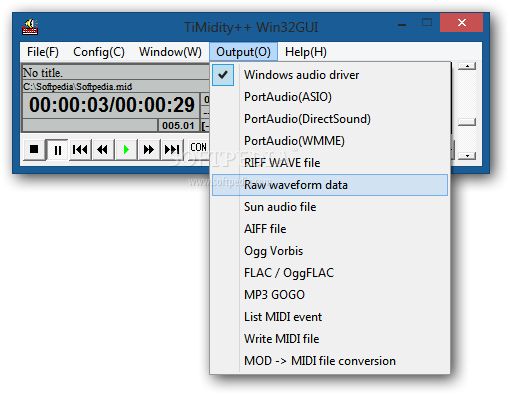Choose PortAudio(ASIO) output
Viewport: 510px width, 395px height.
(330, 97)
